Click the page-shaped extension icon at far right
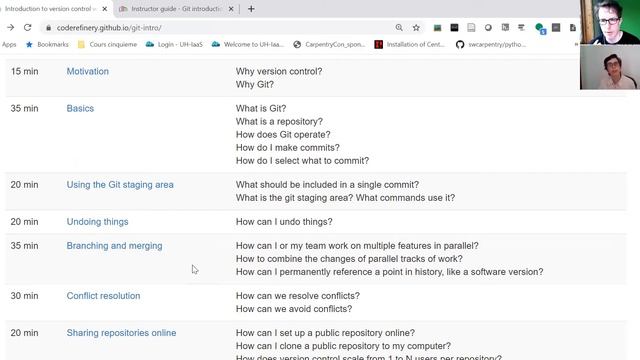 click(x=573, y=28)
